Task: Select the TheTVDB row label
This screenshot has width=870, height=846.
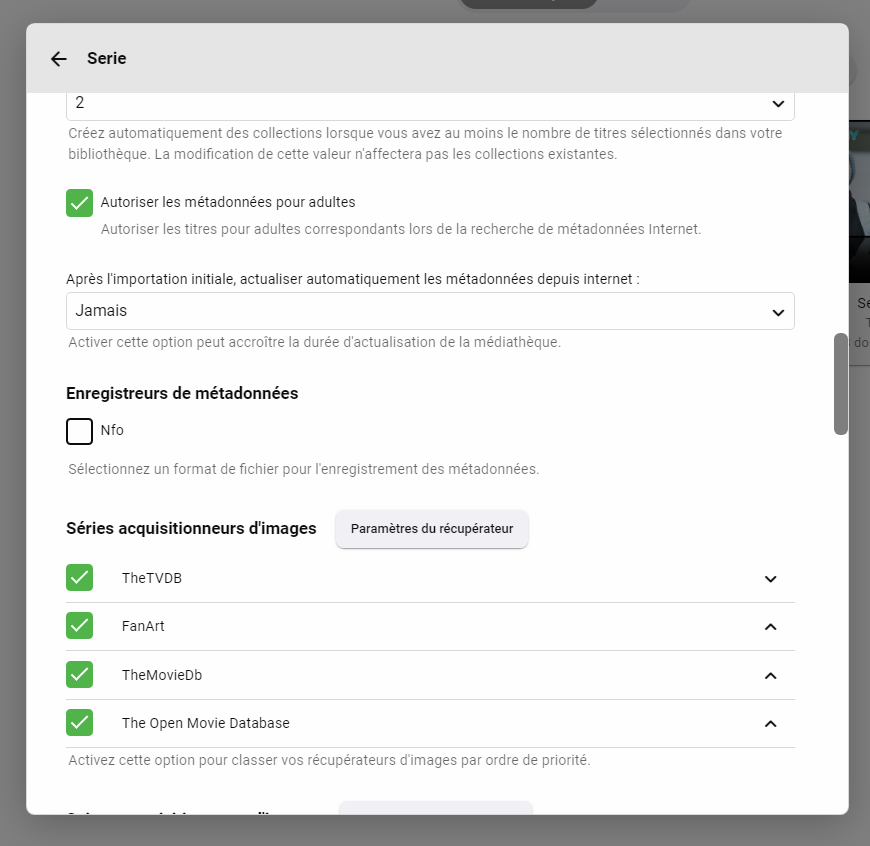Action: (152, 578)
